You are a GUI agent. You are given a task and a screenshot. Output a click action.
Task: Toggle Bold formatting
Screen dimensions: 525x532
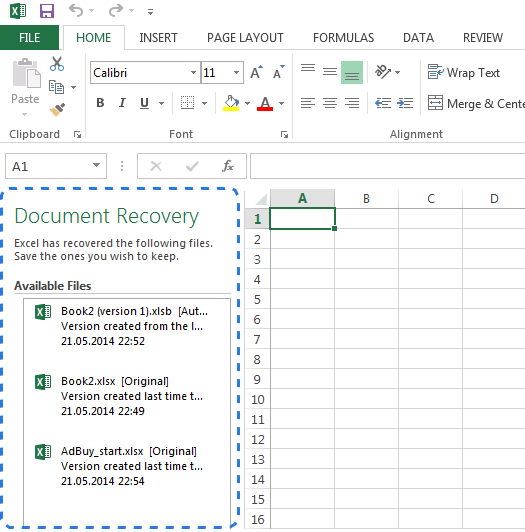(x=100, y=103)
